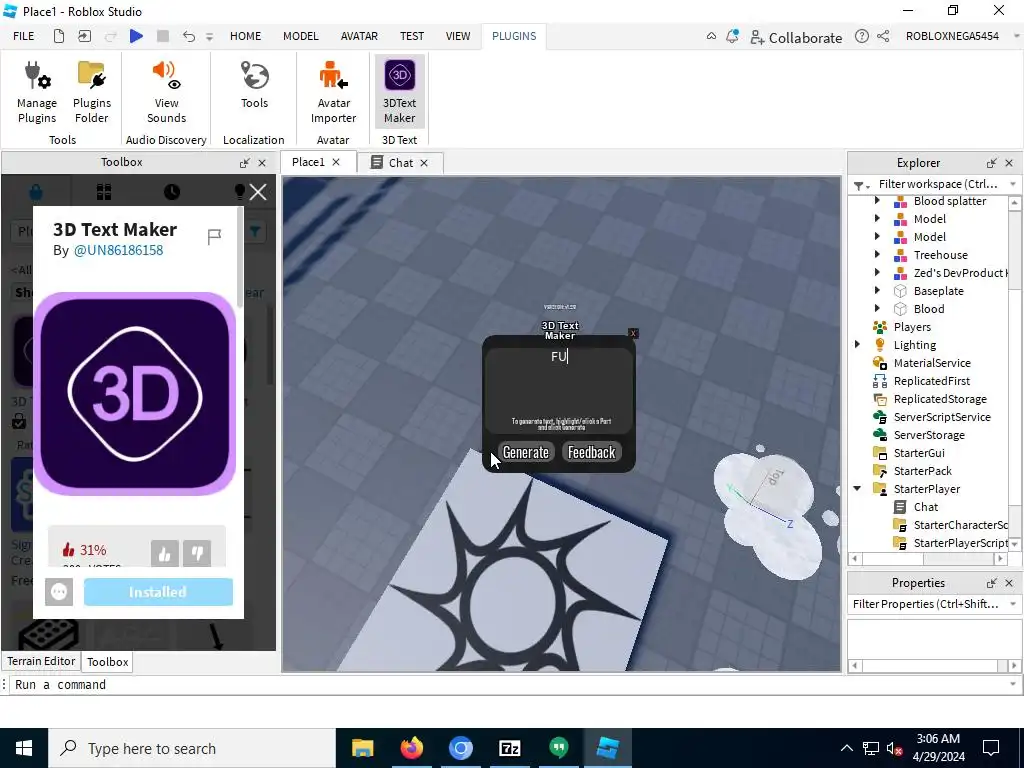Toggle the 3DText Maker plugin button
This screenshot has height=768, width=1024.
pos(399,91)
